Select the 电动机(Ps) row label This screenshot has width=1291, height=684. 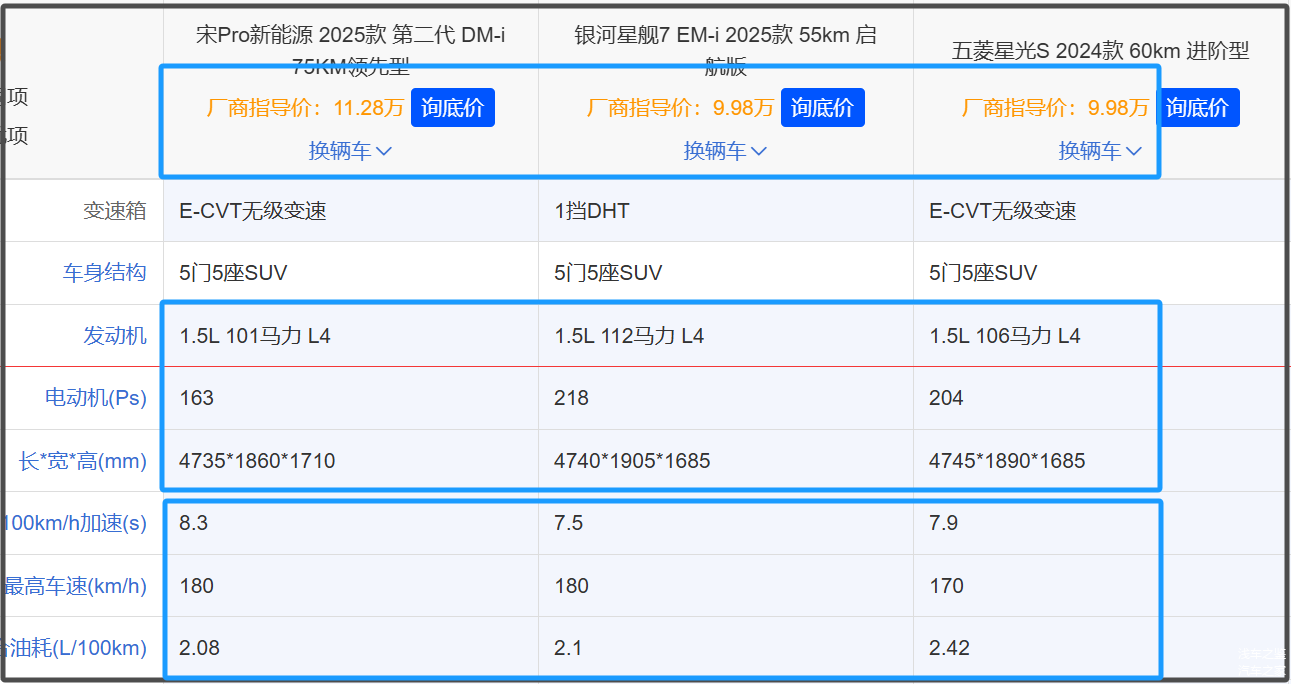point(95,398)
